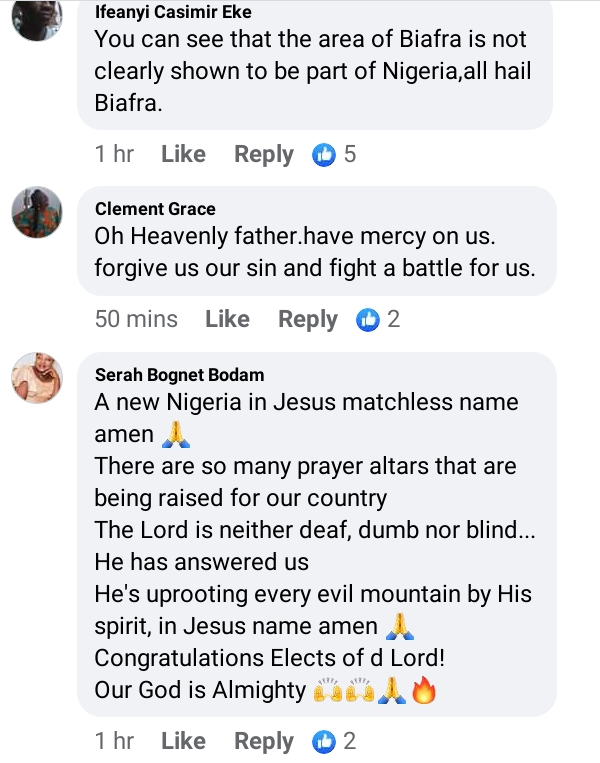Open Ifeanyi Casimir Eke's profile name link
Image resolution: width=600 pixels, height=763 pixels.
coord(173,13)
